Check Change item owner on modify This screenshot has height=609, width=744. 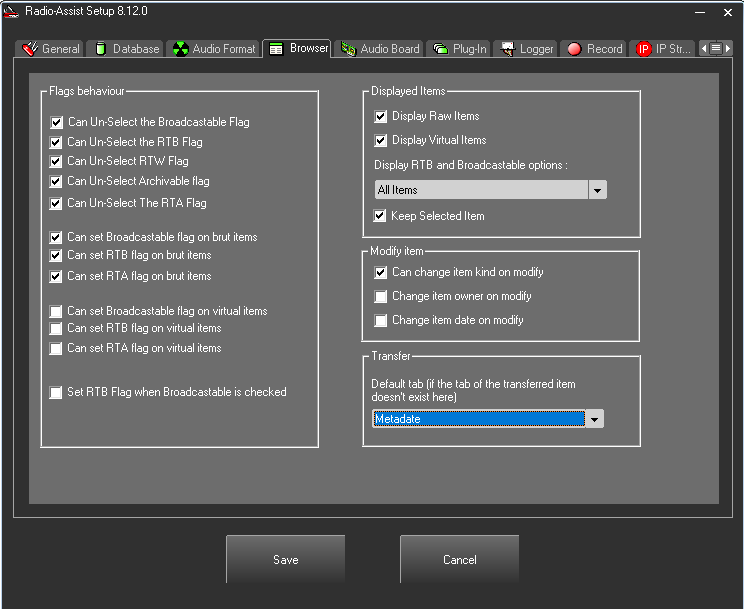pos(381,297)
